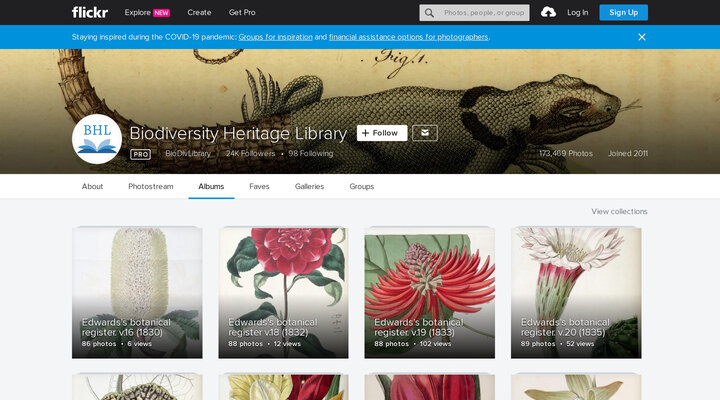720x400 pixels.
Task: Click the 173,469 Photos count
Action: (566, 154)
